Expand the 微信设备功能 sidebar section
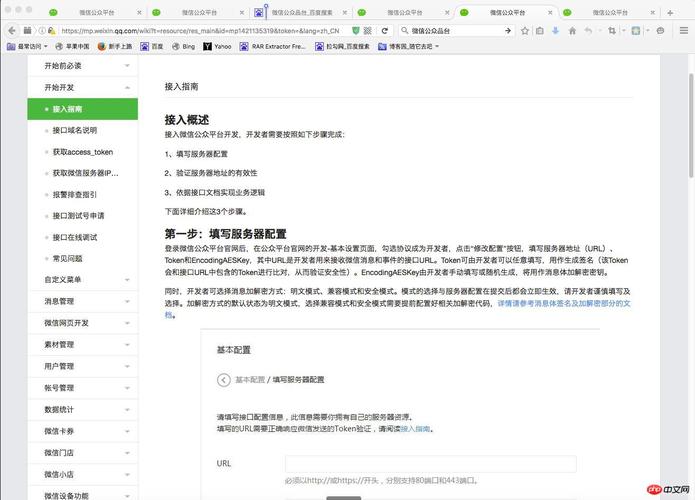Image resolution: width=695 pixels, height=500 pixels. pyautogui.click(x=83, y=494)
